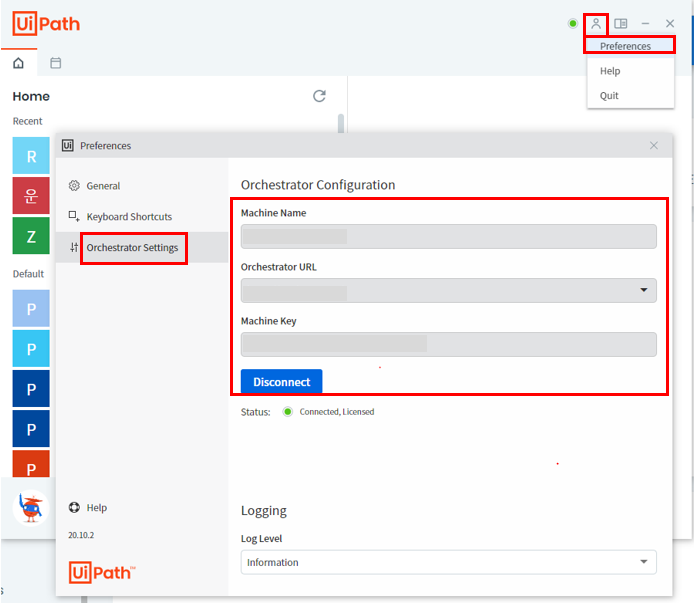Screen dimensions: 697x604
Task: Open the orange P process tile
Action: (31, 465)
